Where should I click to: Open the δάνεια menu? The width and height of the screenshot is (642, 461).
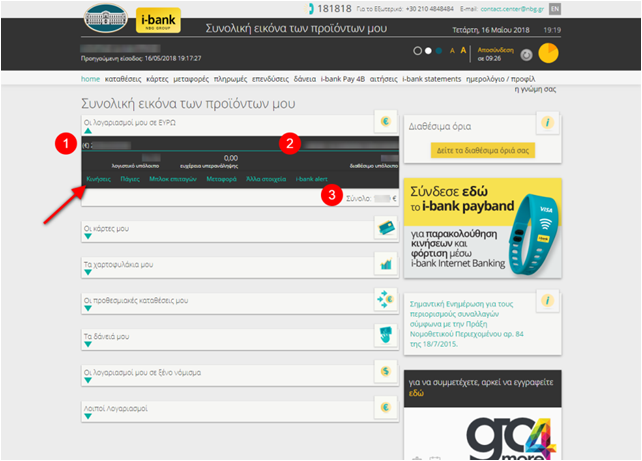coord(305,79)
